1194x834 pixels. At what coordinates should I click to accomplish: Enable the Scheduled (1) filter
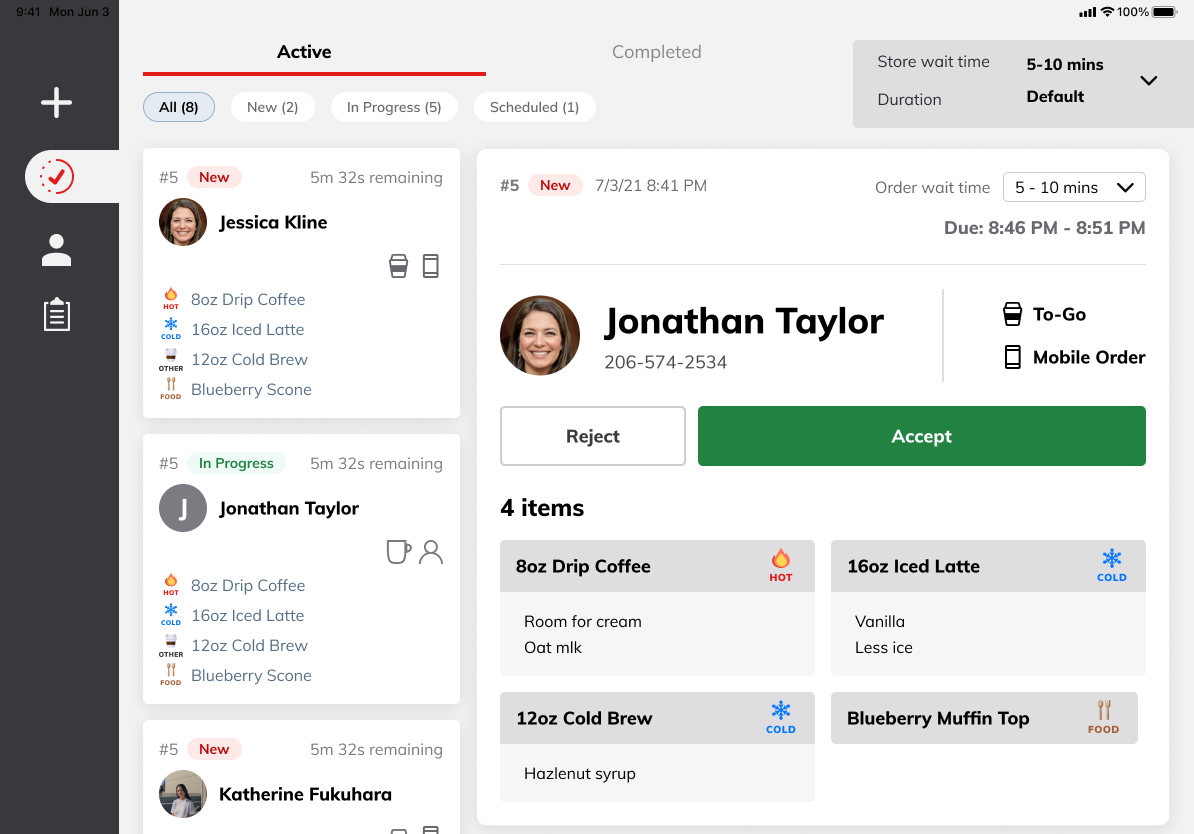(534, 106)
